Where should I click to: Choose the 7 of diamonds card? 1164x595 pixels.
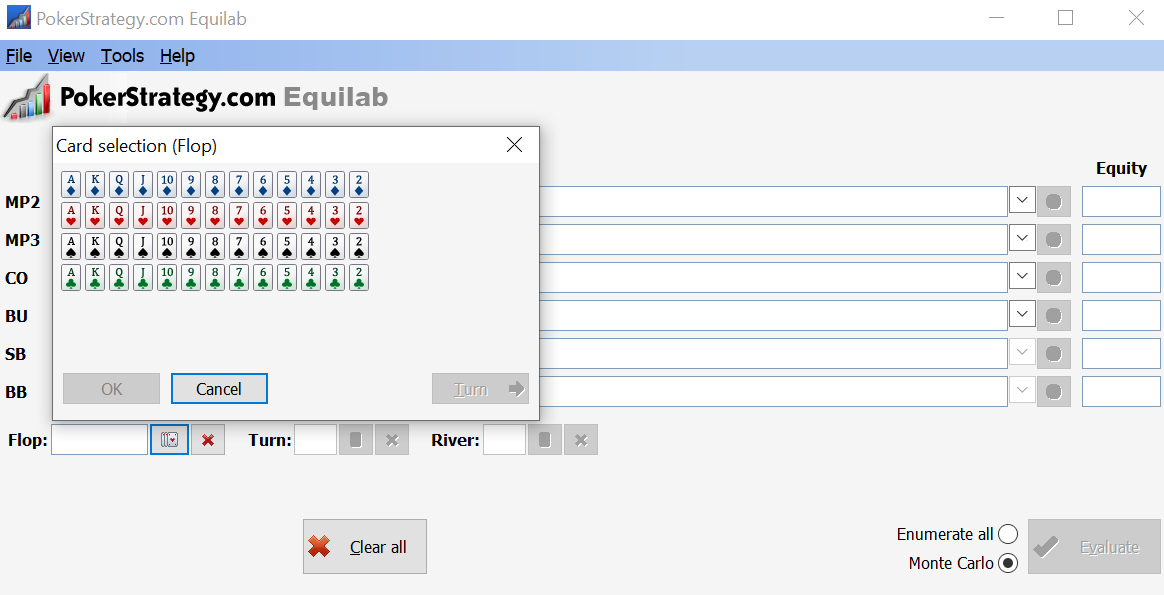click(x=239, y=185)
